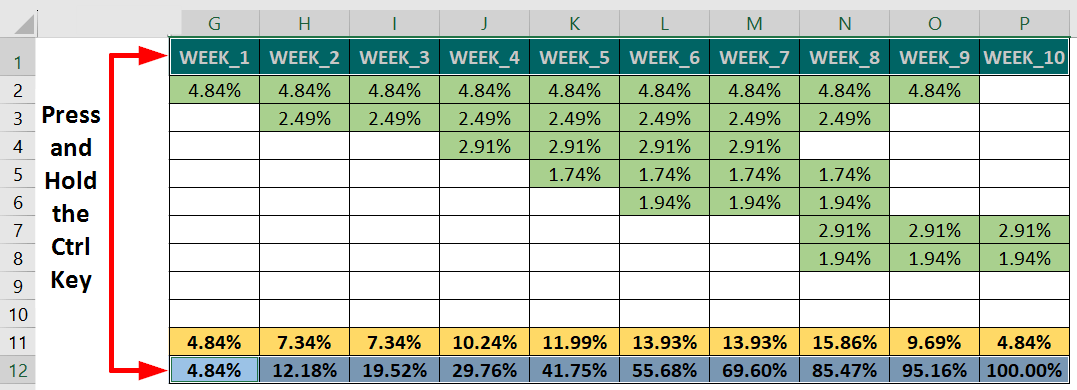Click the 15.86% total in row 11
This screenshot has width=1077, height=390.
pos(844,342)
